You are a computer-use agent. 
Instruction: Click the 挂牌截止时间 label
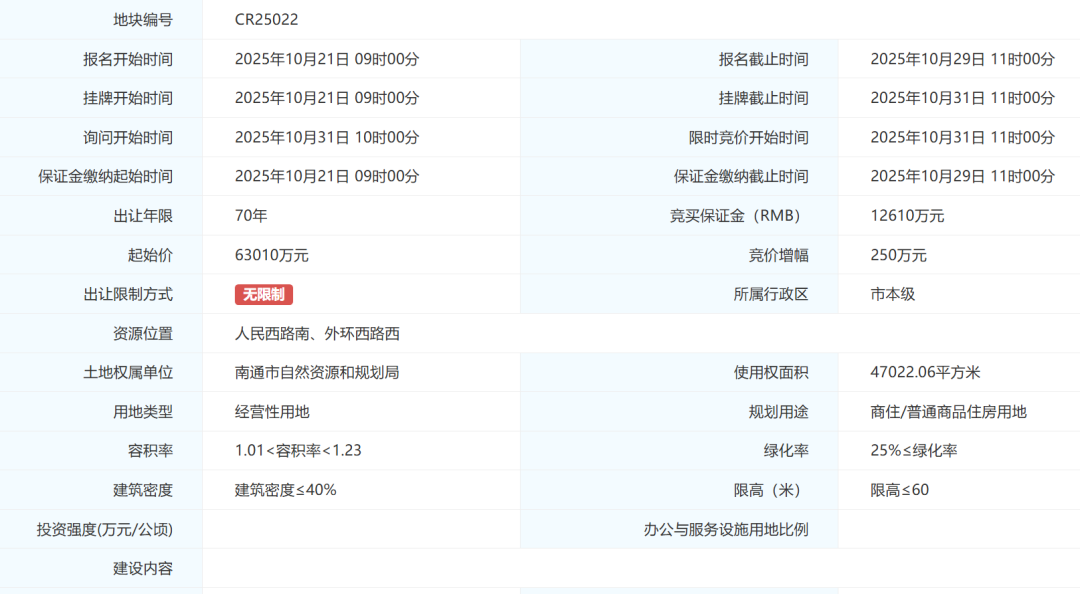point(763,98)
